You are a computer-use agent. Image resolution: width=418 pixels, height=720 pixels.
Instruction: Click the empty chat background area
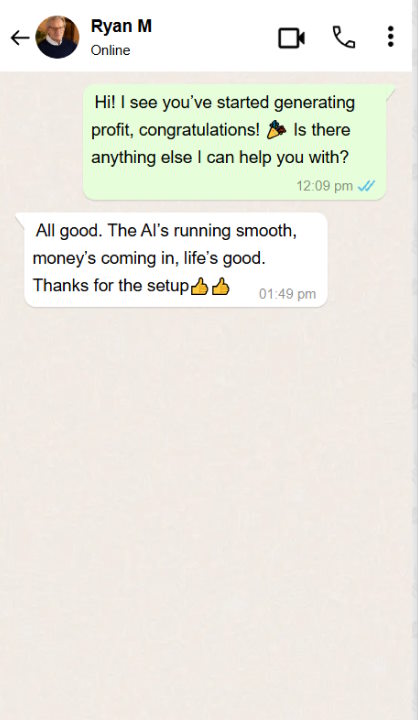coord(207,505)
